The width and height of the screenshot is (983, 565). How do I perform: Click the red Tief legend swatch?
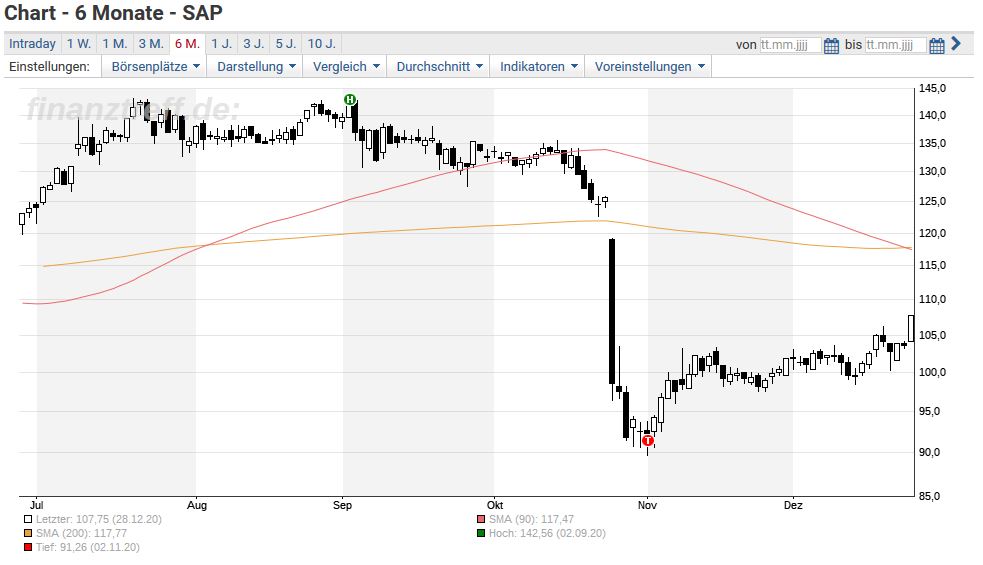(28, 547)
